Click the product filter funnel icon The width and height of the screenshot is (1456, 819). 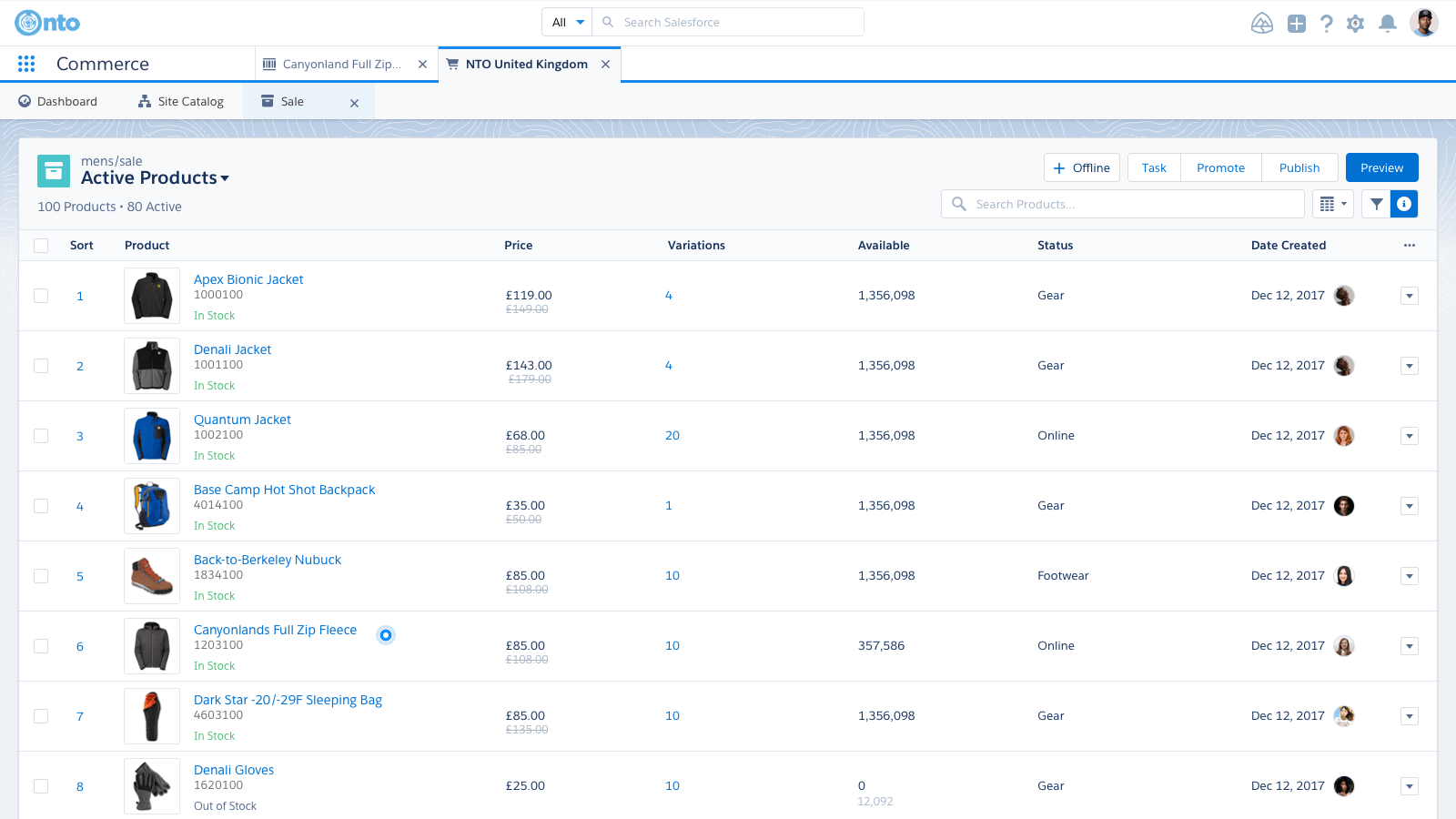point(1376,204)
